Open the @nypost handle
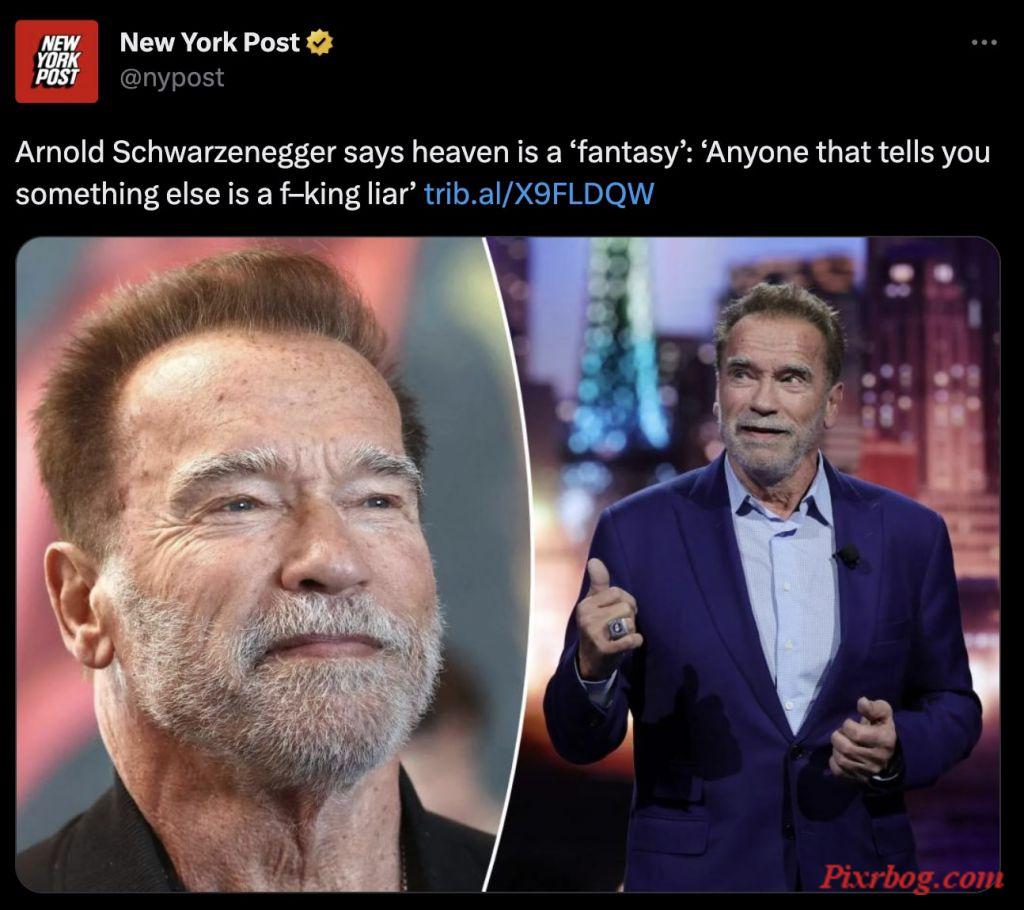 (172, 78)
